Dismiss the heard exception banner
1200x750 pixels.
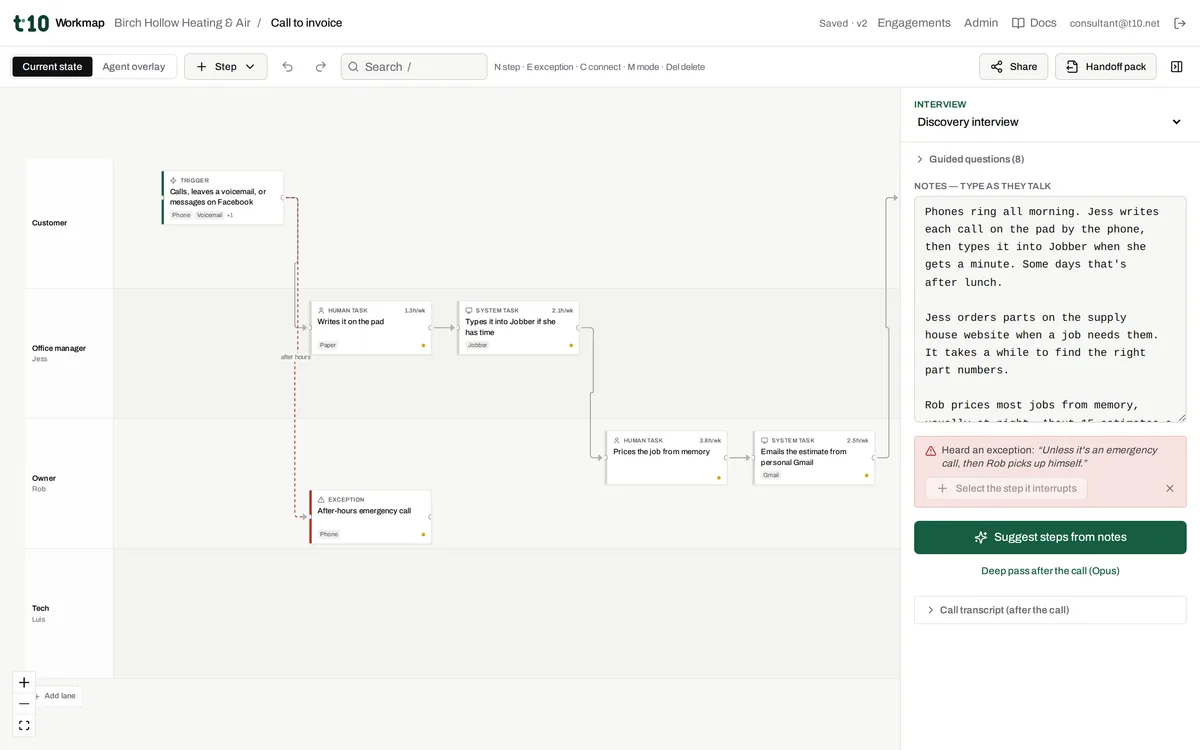pyautogui.click(x=1170, y=489)
